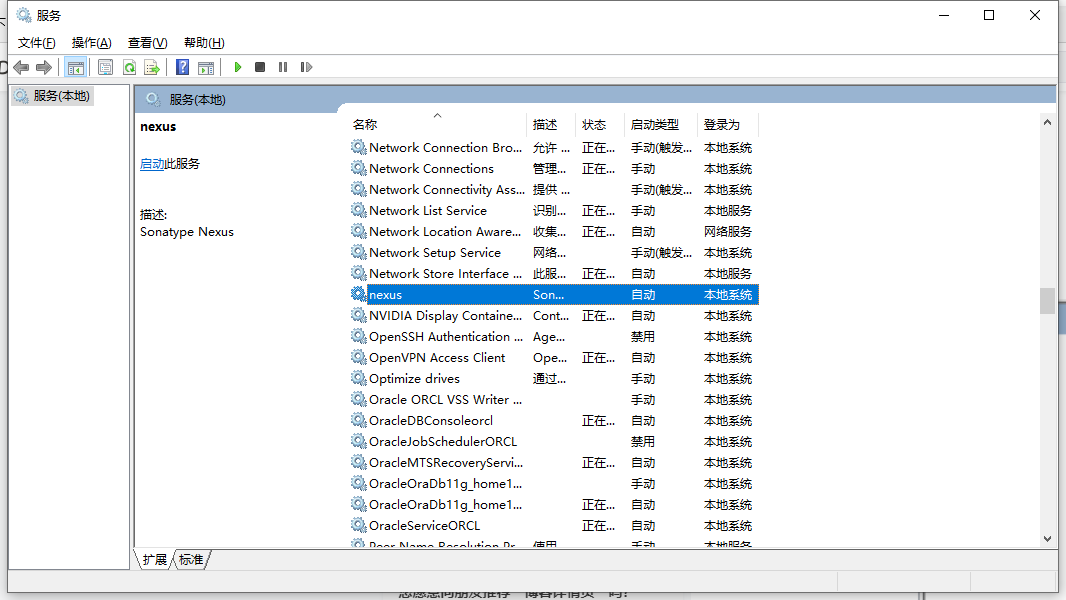Viewport: 1066px width, 600px height.
Task: Click the vertical scrollbar thumb
Action: coord(1047,301)
